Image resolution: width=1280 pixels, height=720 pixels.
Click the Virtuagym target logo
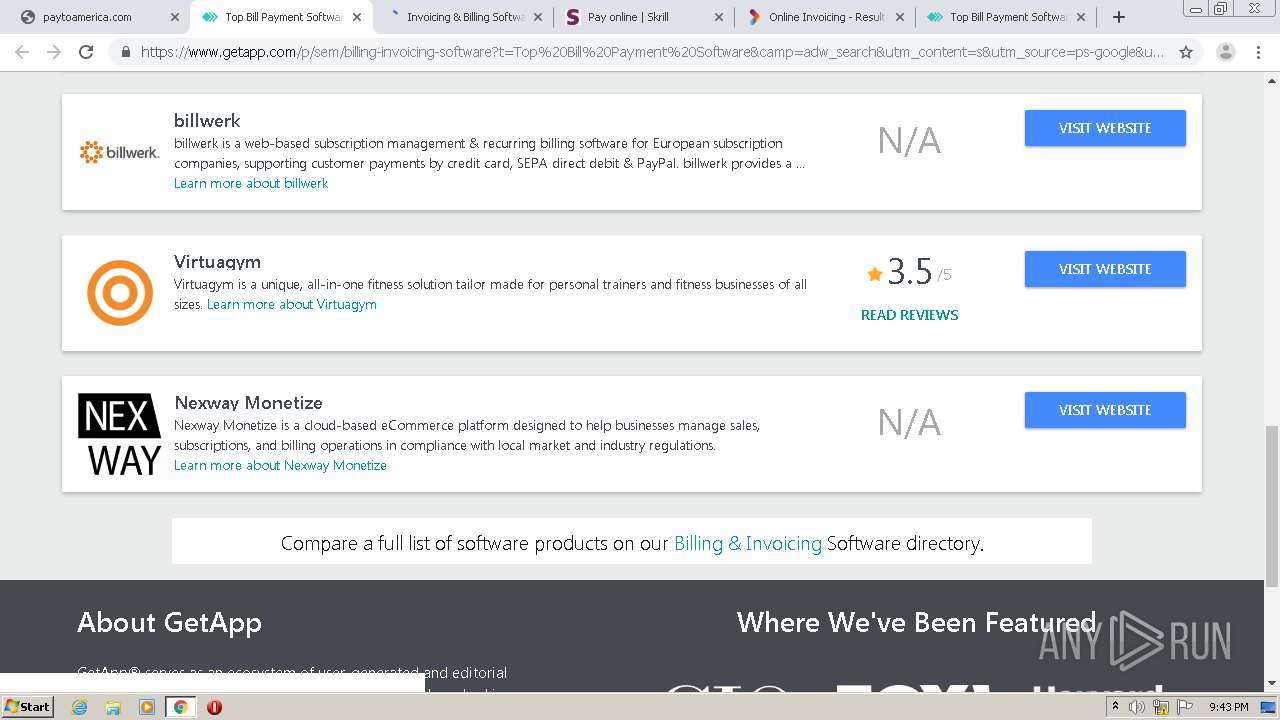[x=120, y=293]
